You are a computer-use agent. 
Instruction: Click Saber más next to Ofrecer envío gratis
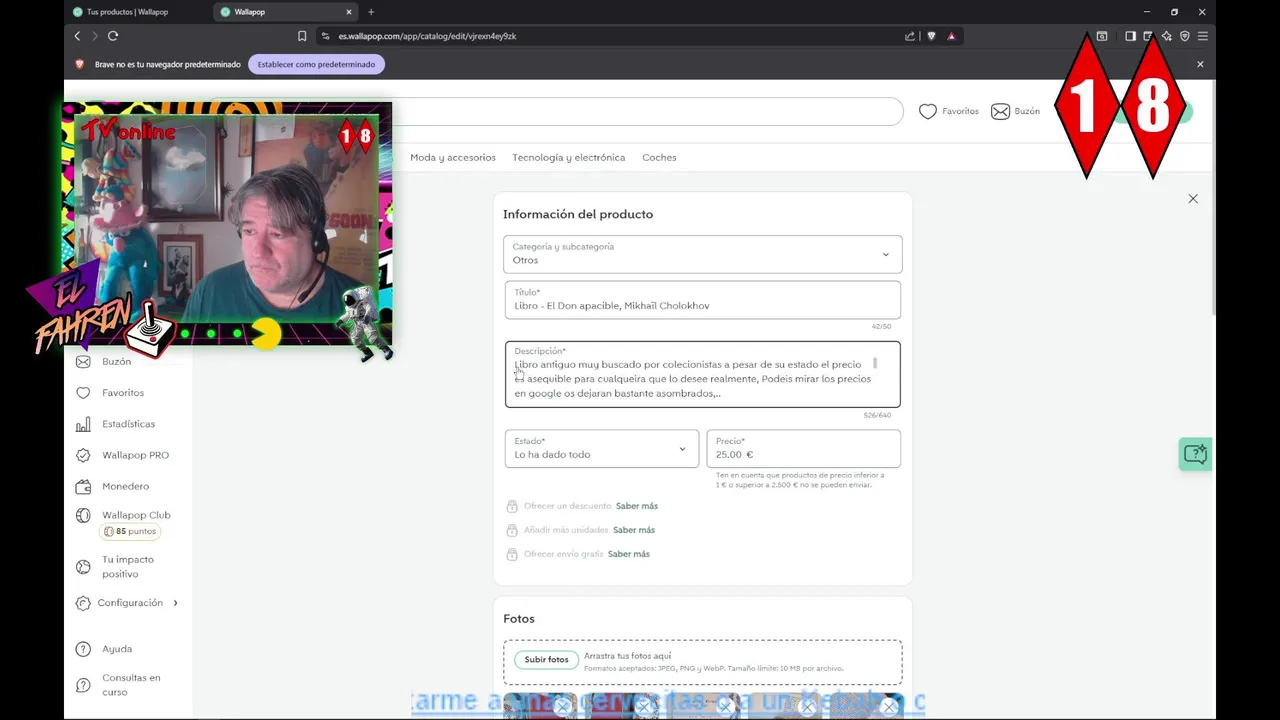point(629,554)
